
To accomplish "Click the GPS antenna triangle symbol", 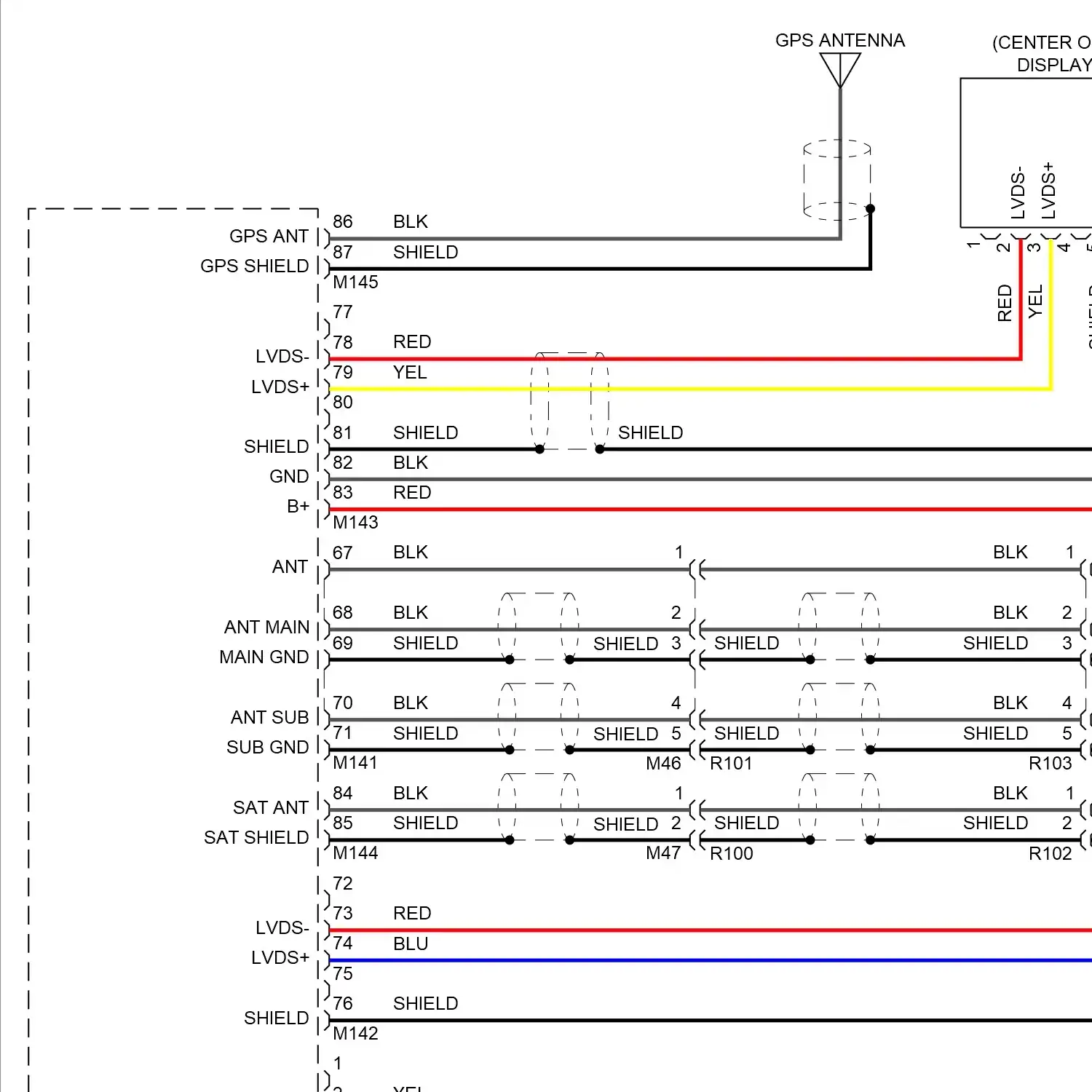I will [x=840, y=71].
